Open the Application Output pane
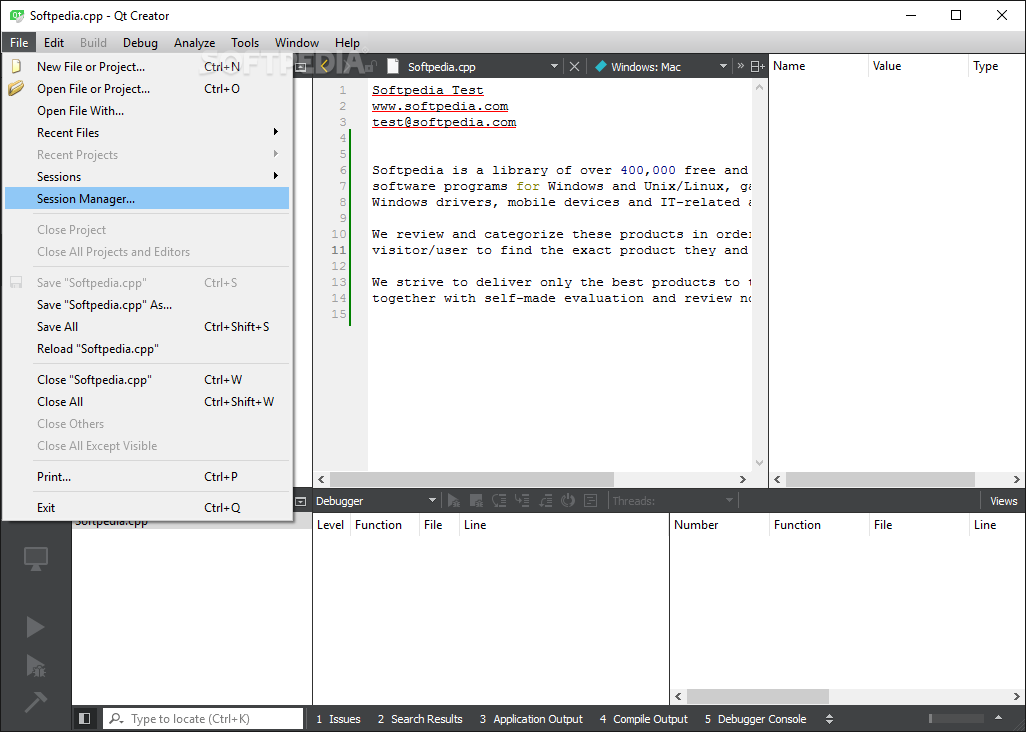This screenshot has height=732, width=1026. 531,719
